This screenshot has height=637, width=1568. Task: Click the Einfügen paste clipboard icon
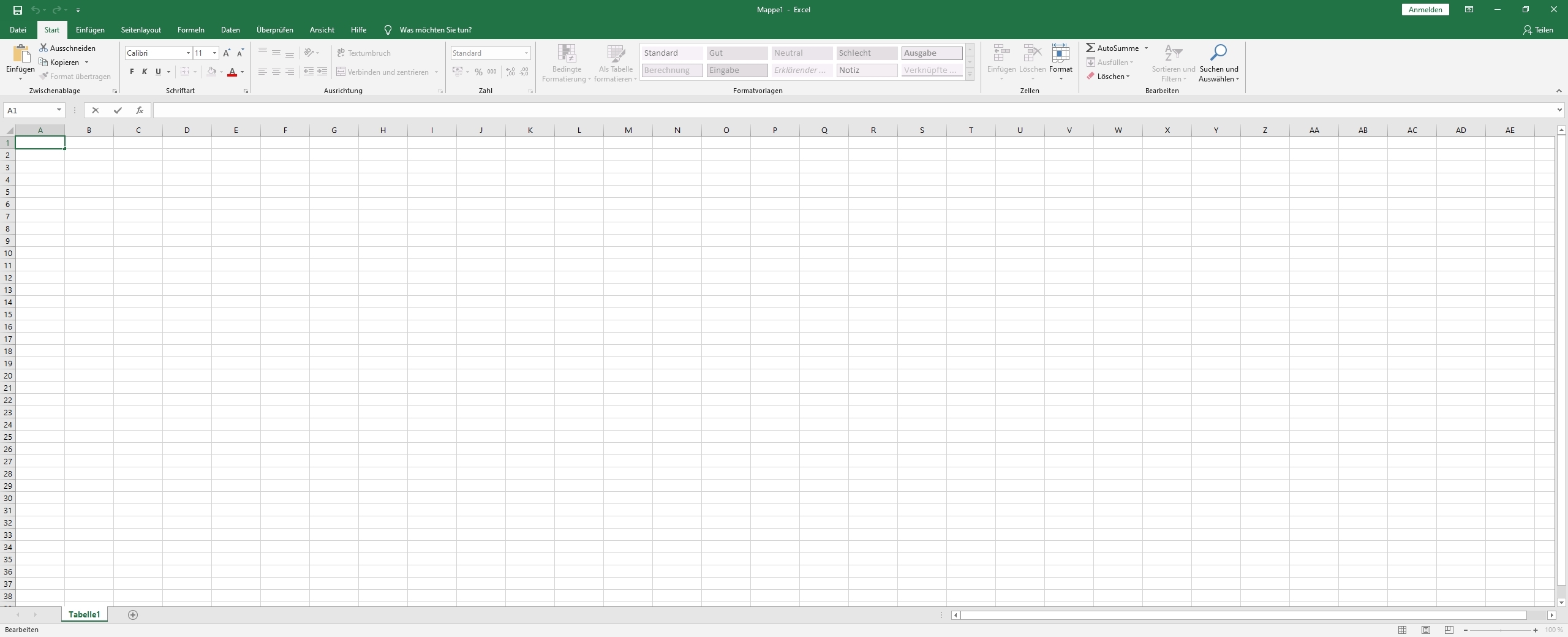click(x=20, y=55)
